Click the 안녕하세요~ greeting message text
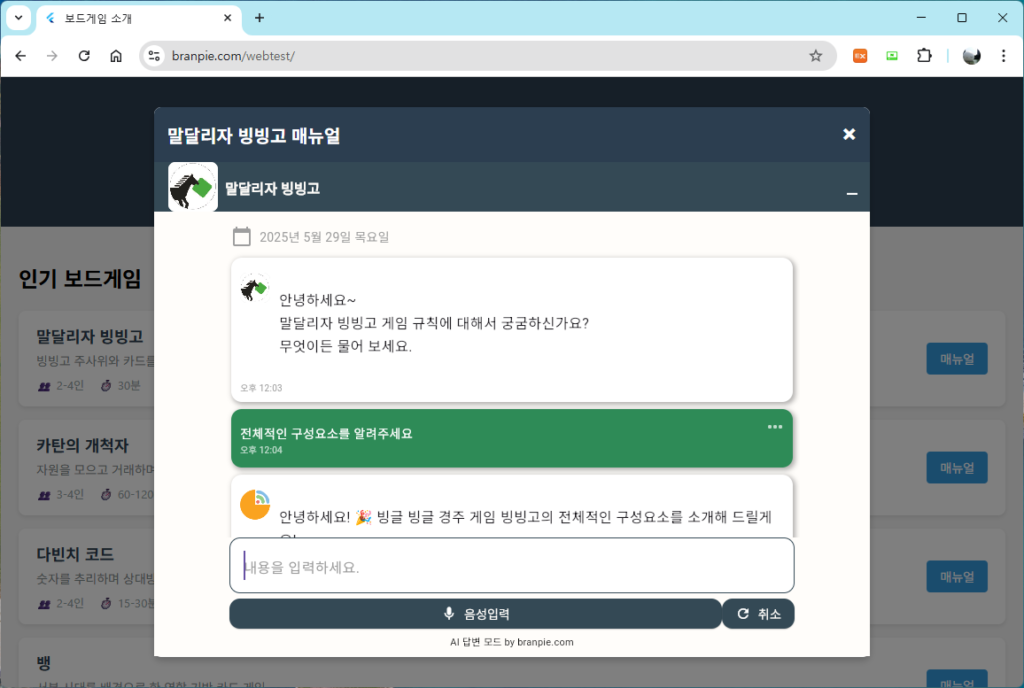The image size is (1024, 688). [x=317, y=300]
